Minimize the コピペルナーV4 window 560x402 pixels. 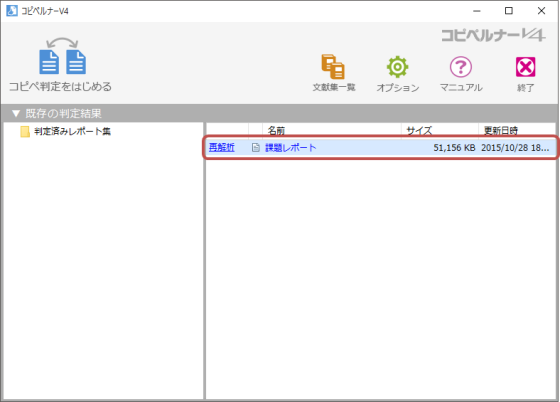coord(476,11)
